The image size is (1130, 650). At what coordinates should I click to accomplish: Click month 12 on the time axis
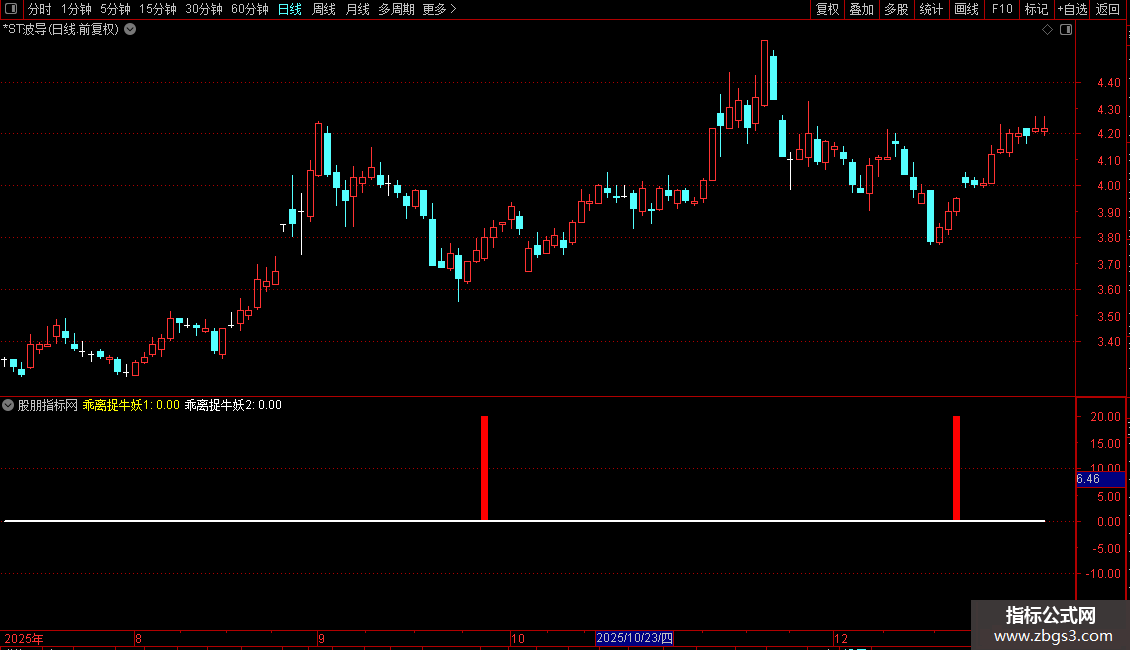[840, 638]
